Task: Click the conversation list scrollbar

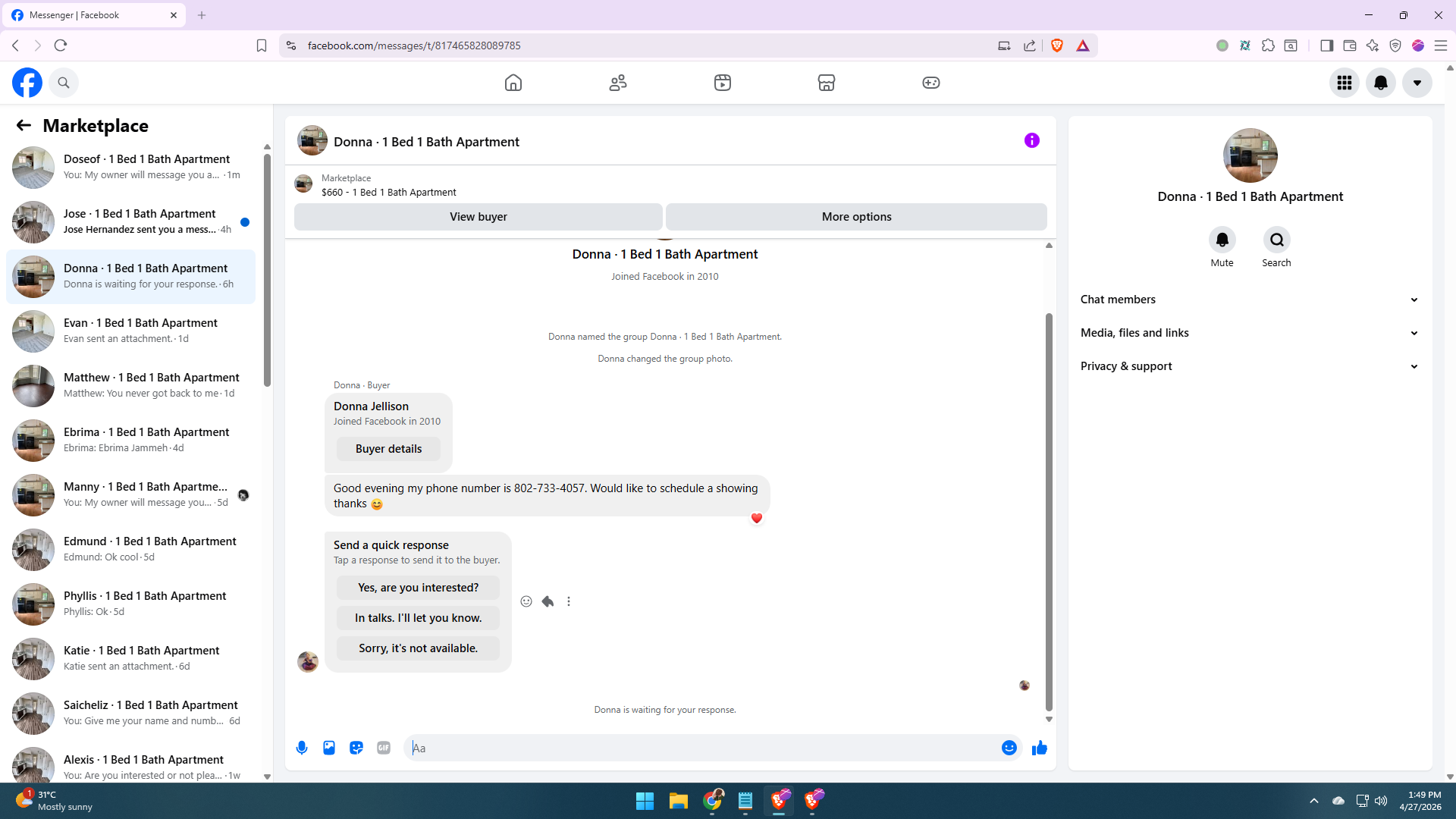Action: tap(267, 270)
